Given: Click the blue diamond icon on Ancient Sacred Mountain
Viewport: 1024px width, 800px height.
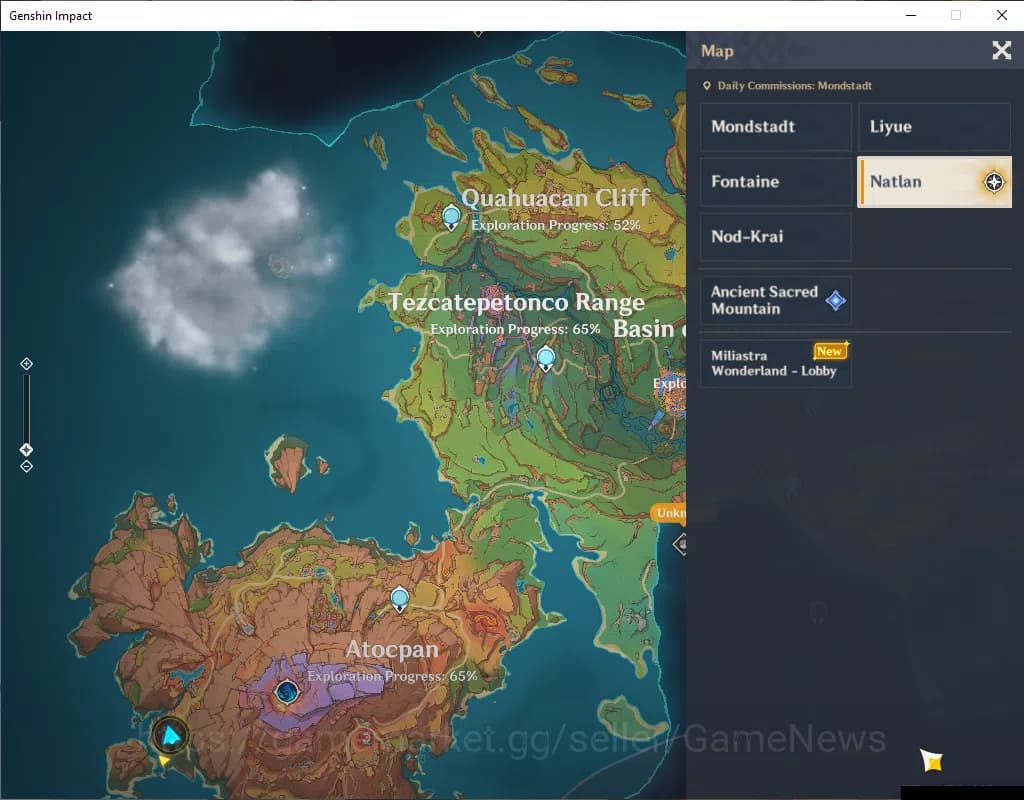Looking at the screenshot, I should coord(835,300).
